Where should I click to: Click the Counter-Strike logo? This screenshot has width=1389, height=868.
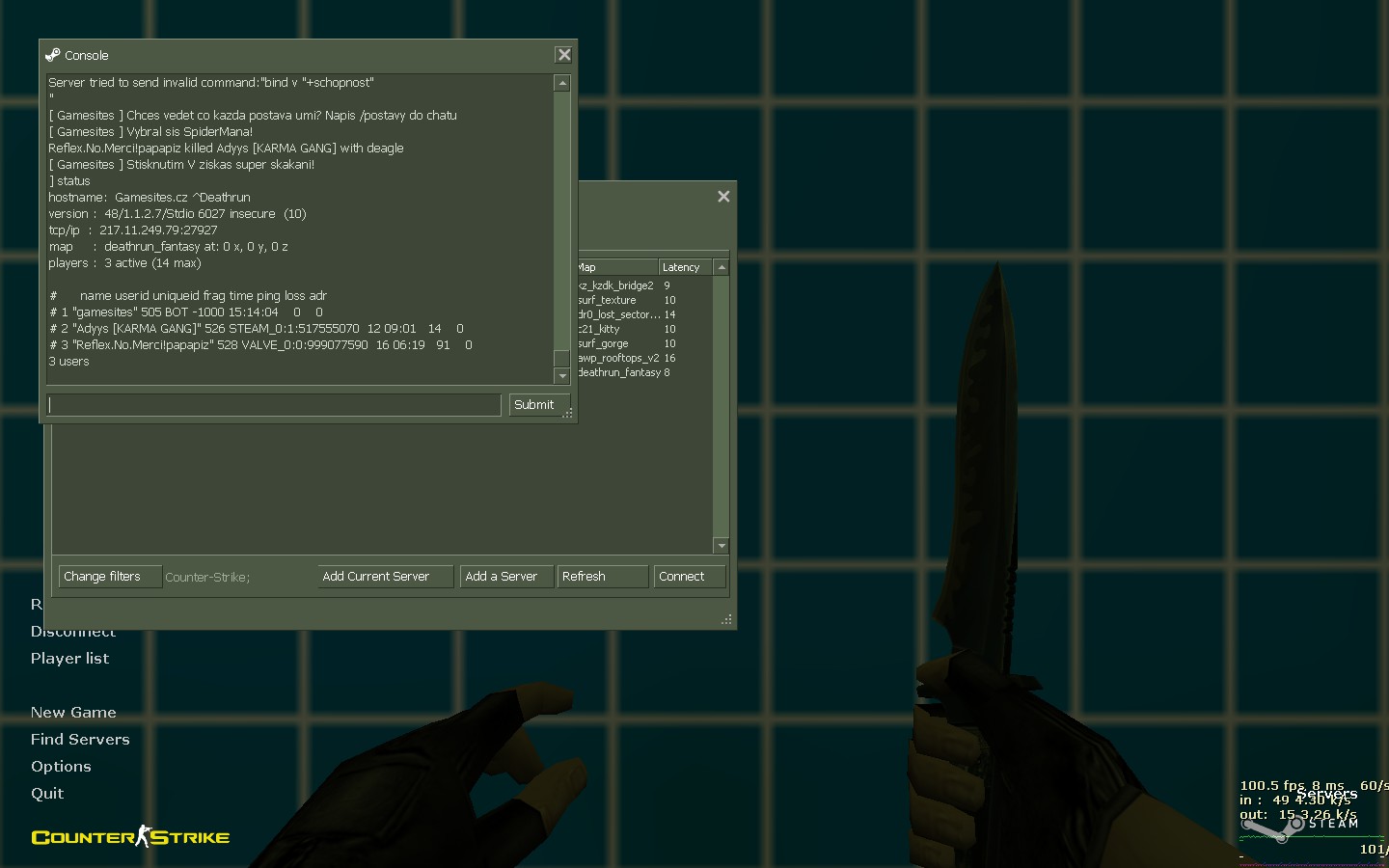[x=130, y=836]
